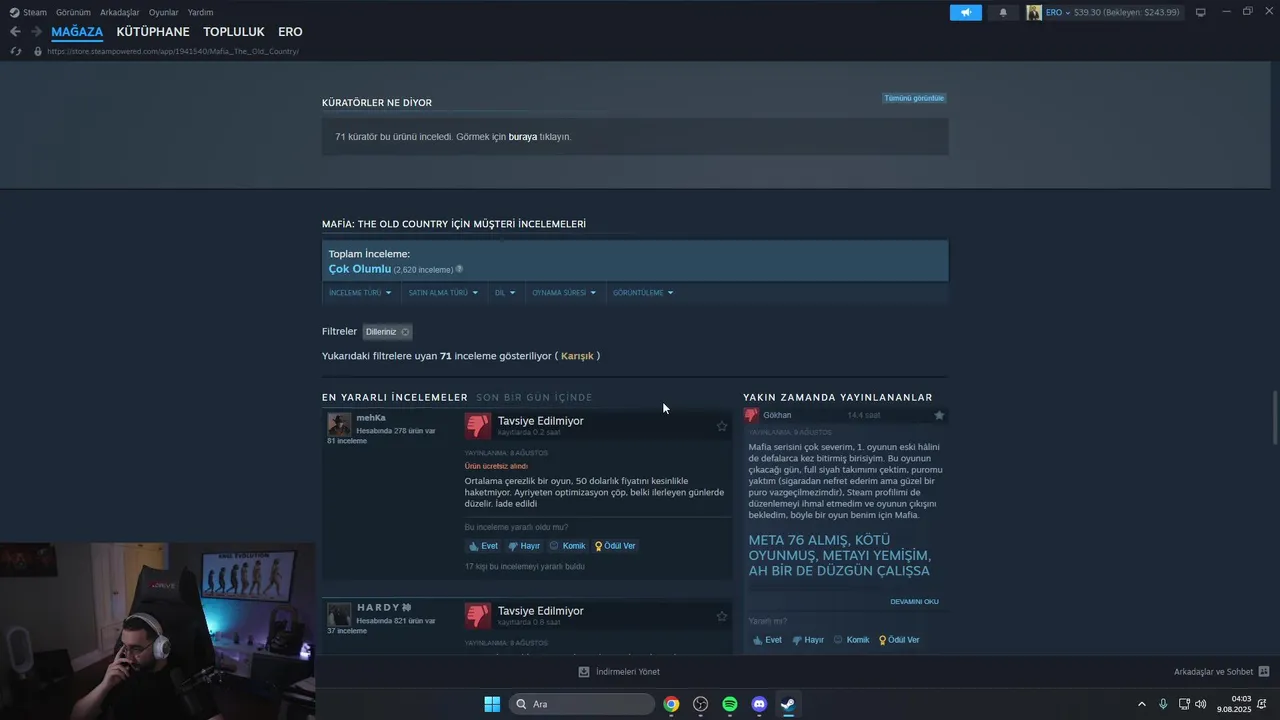Reload the store page

(15, 51)
